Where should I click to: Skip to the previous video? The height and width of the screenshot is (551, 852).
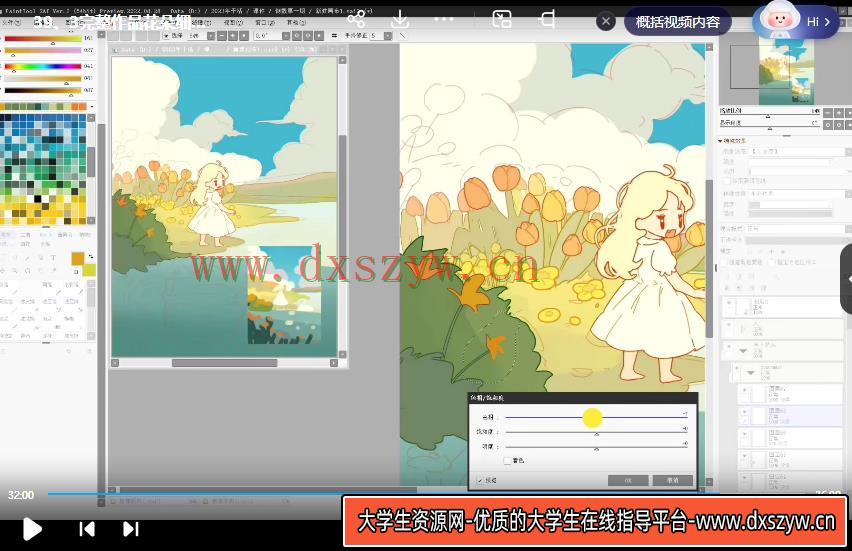coord(87,529)
